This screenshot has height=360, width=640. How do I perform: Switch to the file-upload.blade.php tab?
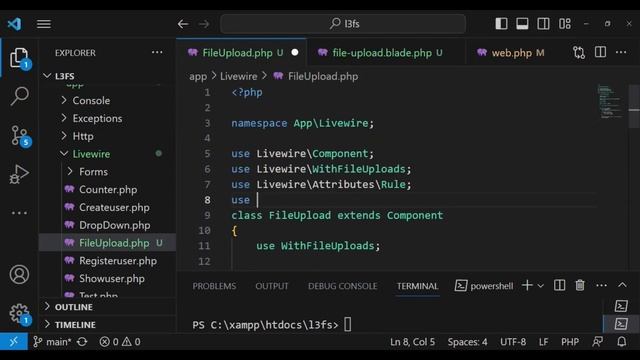pyautogui.click(x=385, y=53)
